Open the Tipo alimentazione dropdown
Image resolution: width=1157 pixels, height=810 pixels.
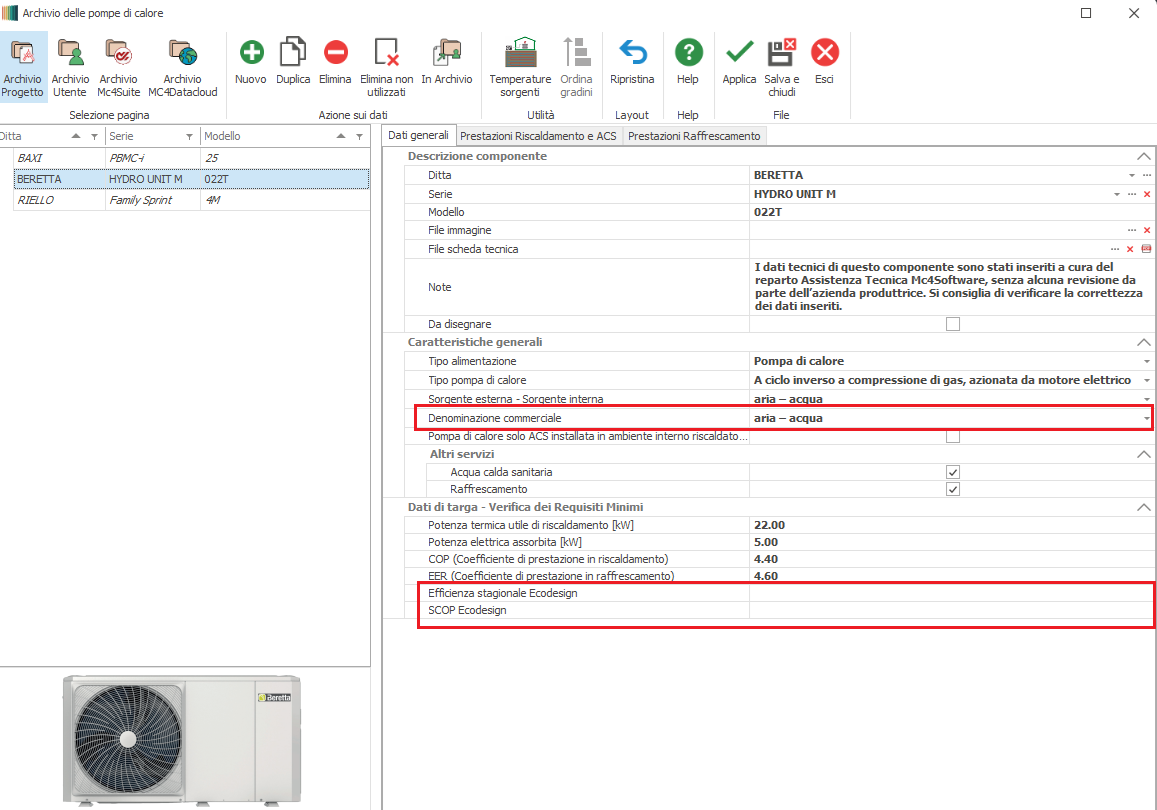pos(1146,361)
